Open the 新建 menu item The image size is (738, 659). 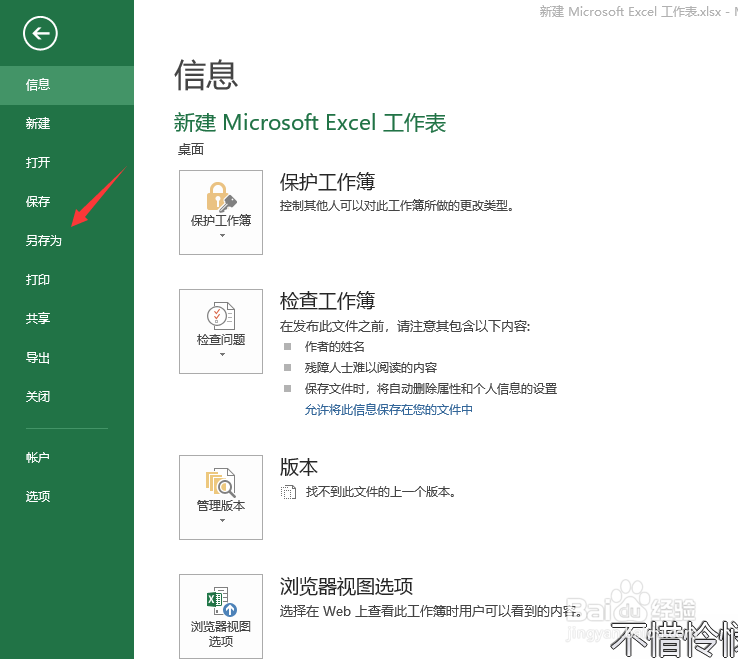pyautogui.click(x=67, y=124)
